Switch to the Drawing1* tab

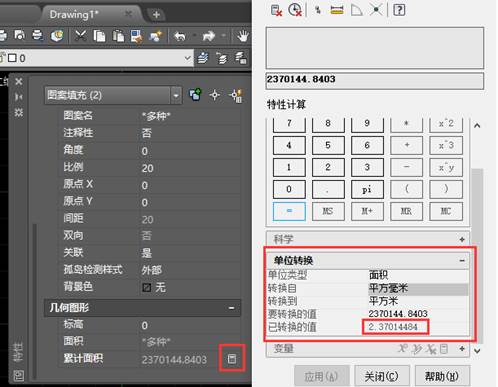point(74,14)
